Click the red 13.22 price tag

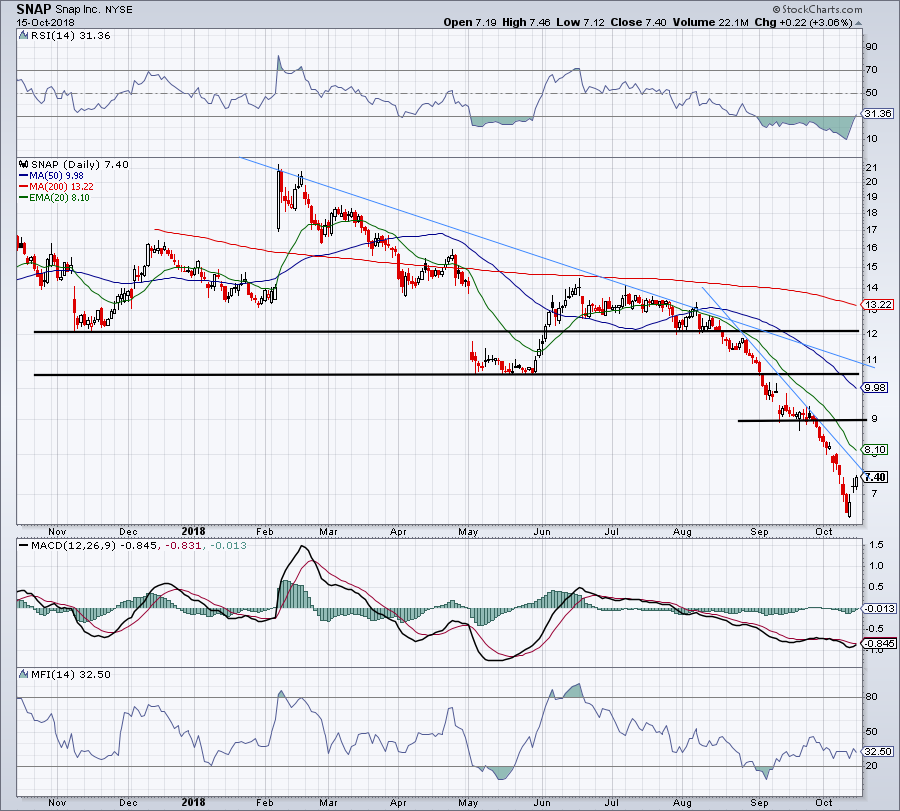(873, 304)
